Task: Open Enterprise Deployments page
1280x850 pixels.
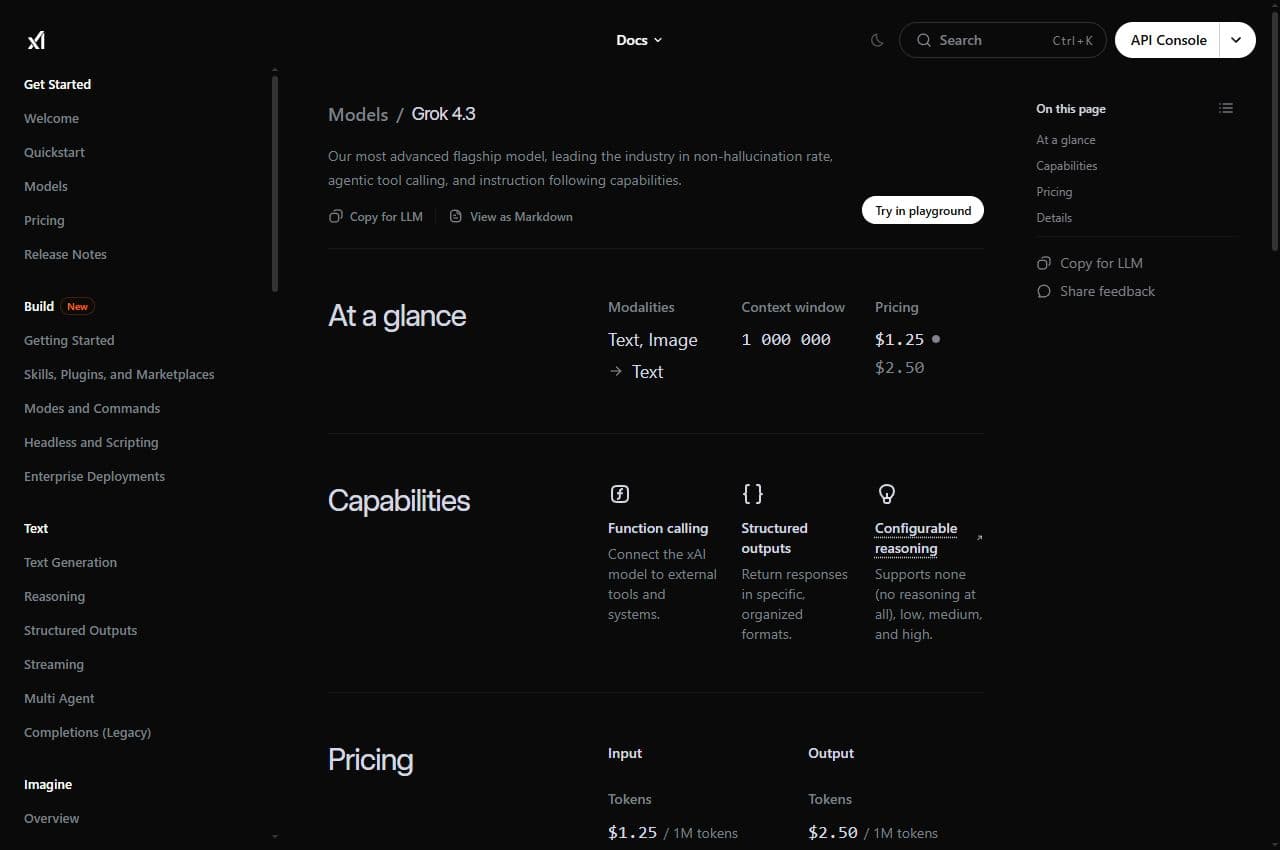Action: point(94,476)
